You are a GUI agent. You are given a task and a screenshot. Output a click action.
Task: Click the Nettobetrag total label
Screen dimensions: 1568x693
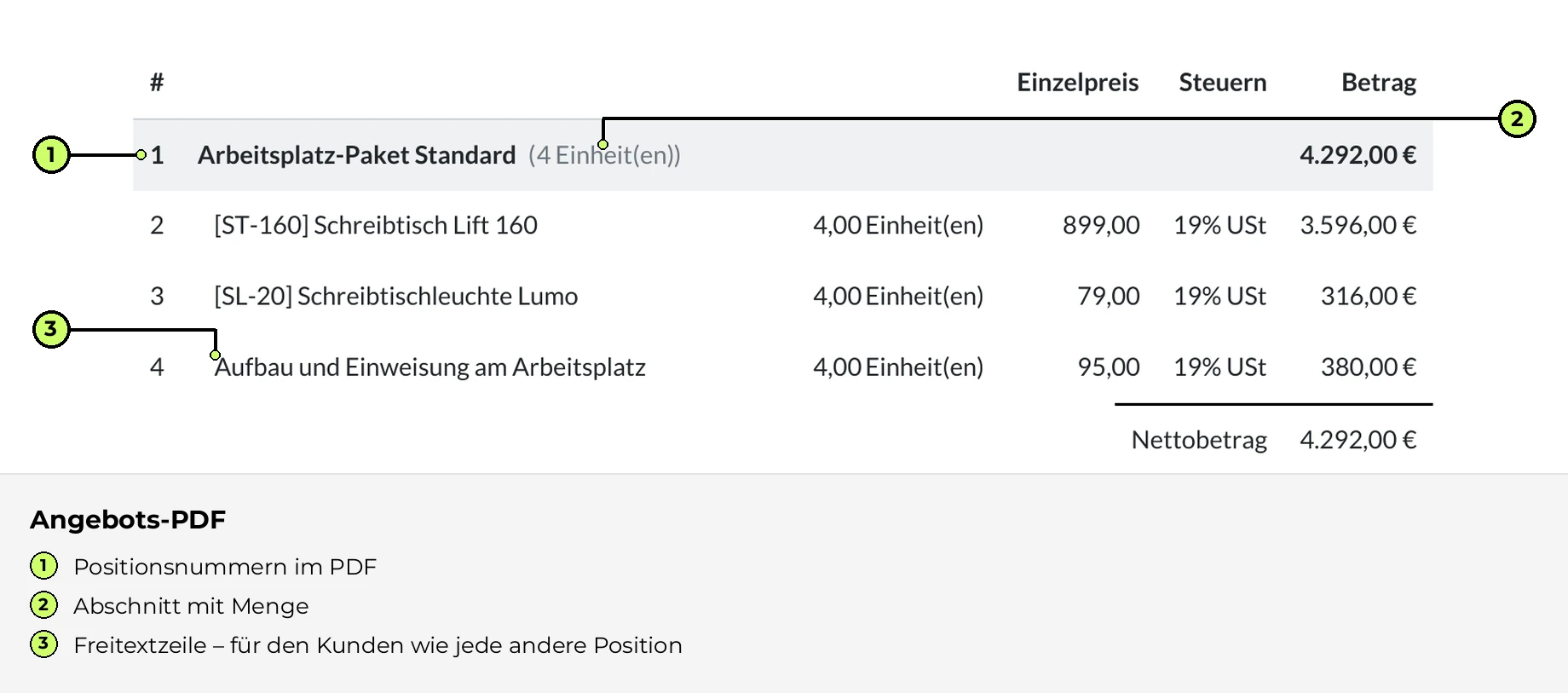pyautogui.click(x=1198, y=440)
